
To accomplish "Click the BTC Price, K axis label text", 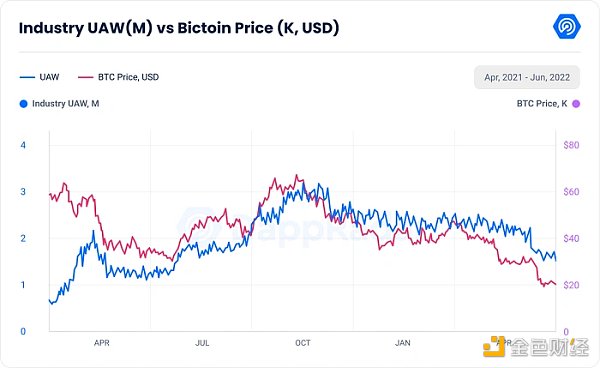I will coord(542,104).
